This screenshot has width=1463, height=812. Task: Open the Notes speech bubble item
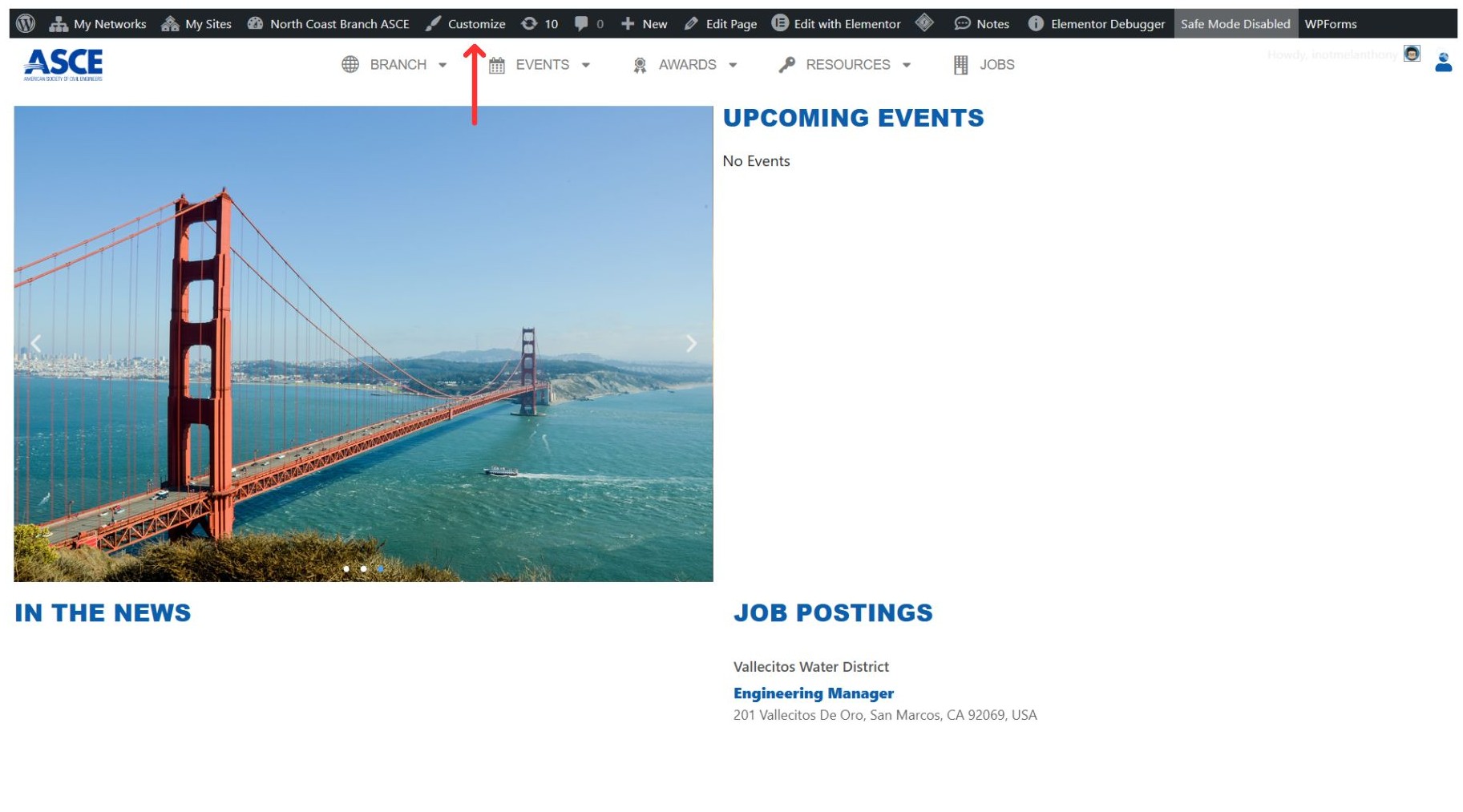(981, 24)
